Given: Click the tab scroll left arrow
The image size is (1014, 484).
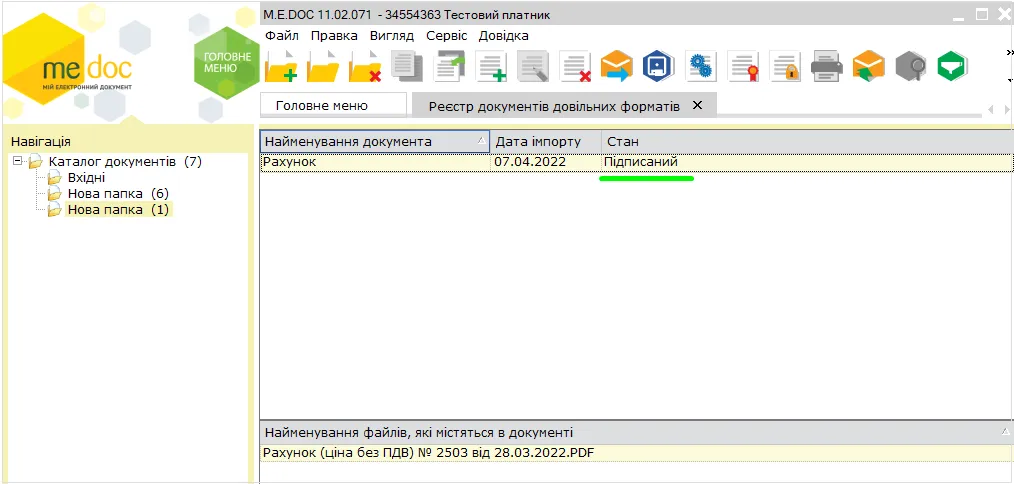Looking at the screenshot, I should [991, 109].
